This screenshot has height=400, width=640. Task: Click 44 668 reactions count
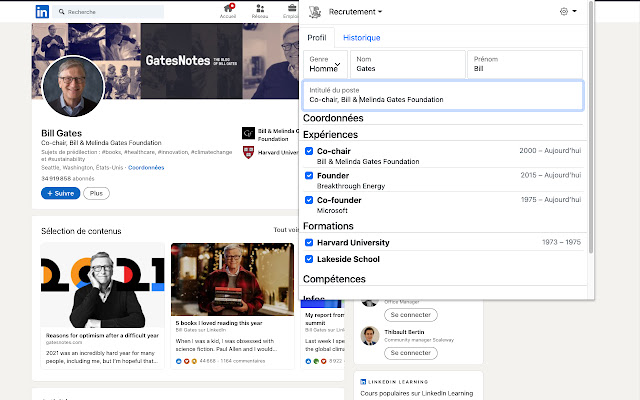207,361
